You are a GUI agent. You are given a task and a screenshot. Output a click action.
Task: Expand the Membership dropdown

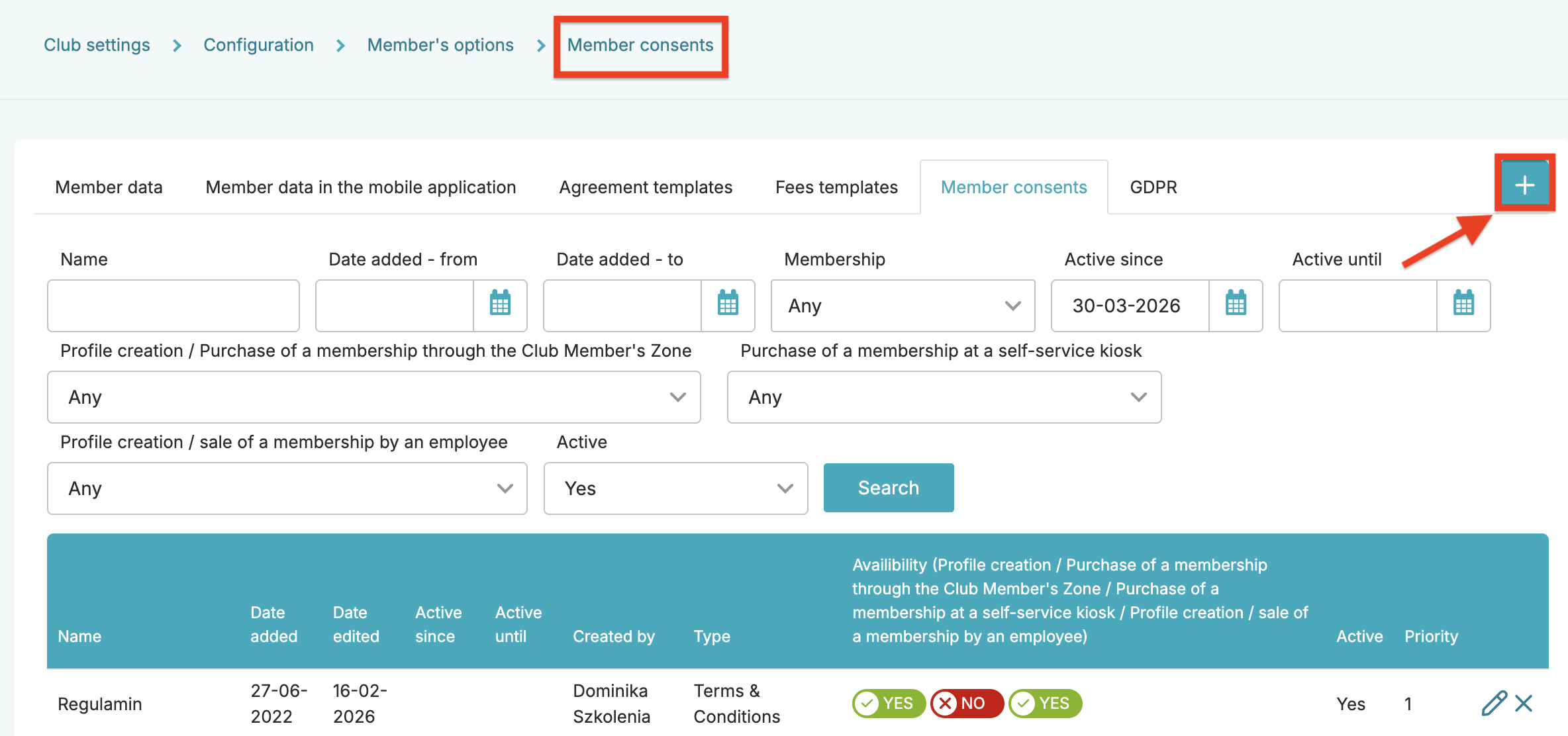click(903, 306)
